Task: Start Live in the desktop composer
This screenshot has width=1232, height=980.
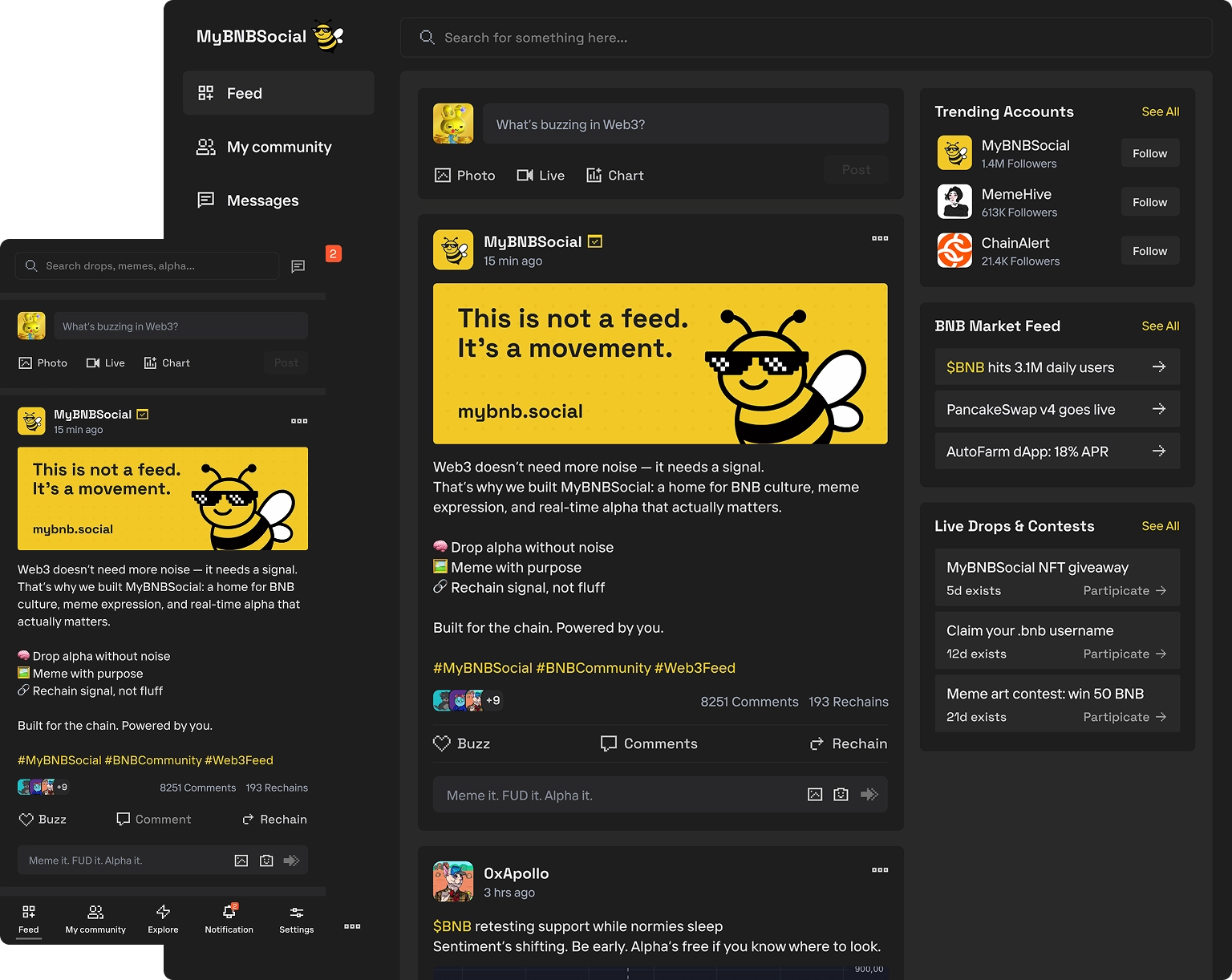Action: [541, 175]
